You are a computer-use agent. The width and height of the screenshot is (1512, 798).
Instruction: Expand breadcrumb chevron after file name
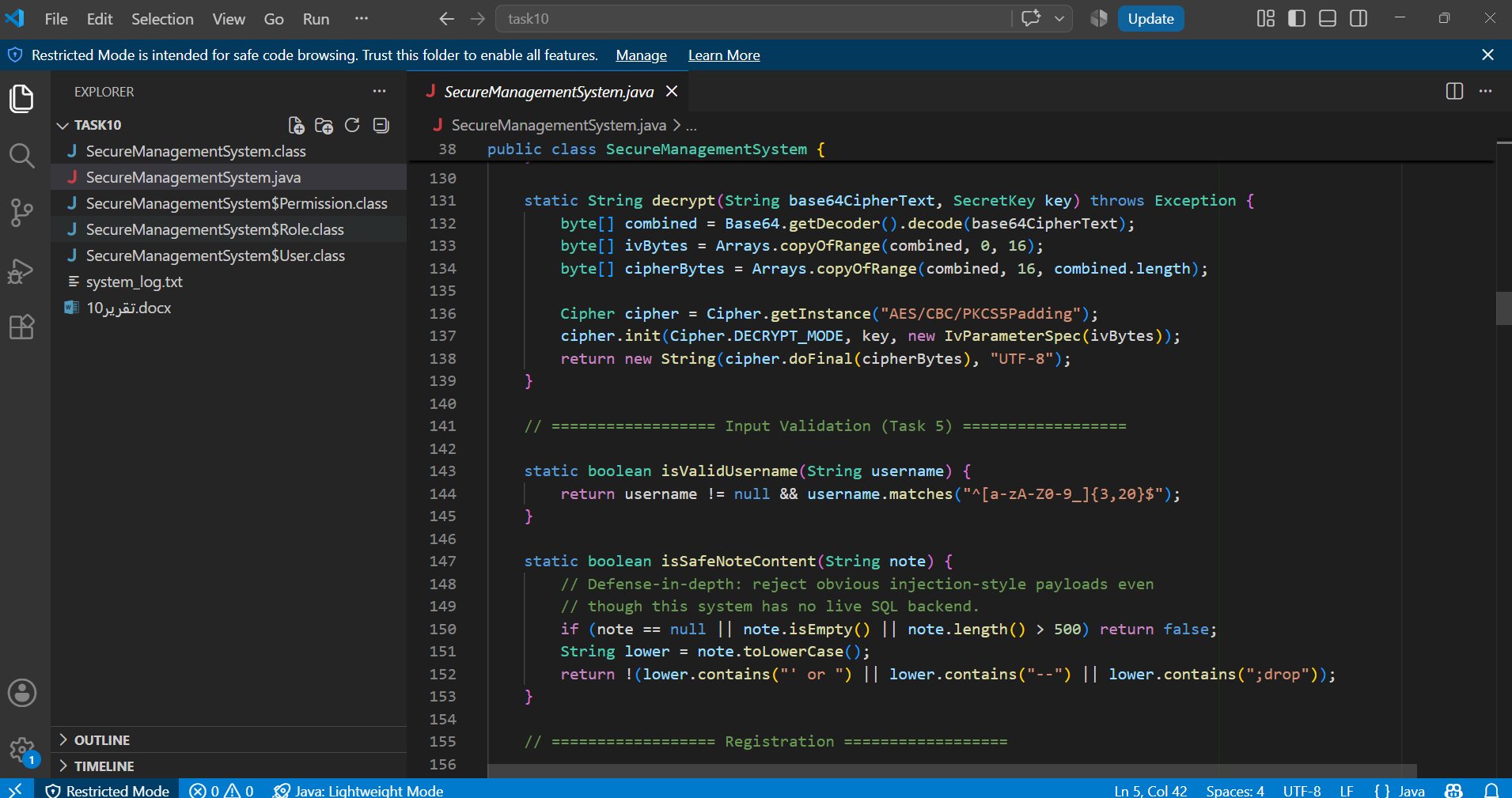click(x=676, y=125)
